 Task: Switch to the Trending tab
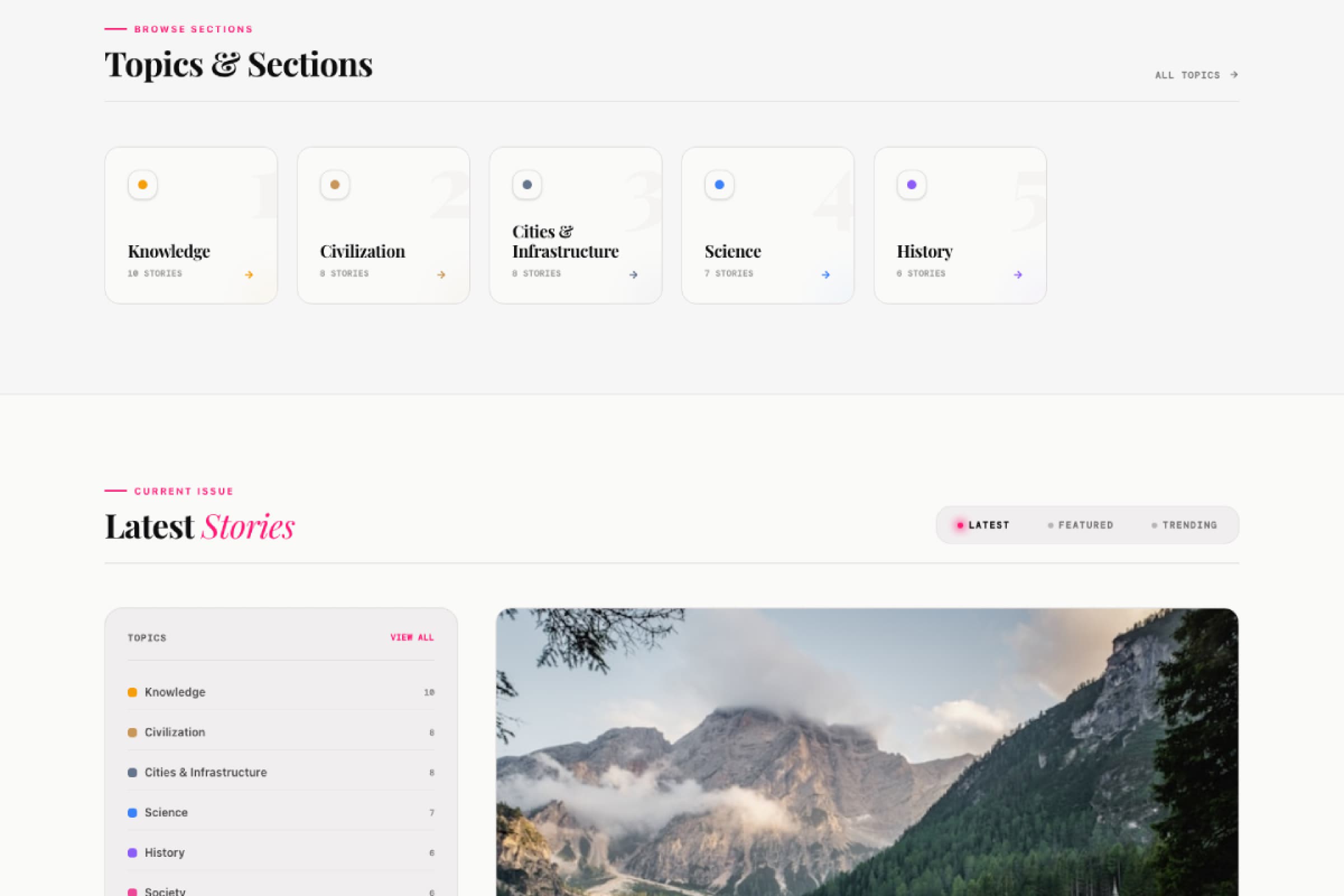(x=1184, y=525)
